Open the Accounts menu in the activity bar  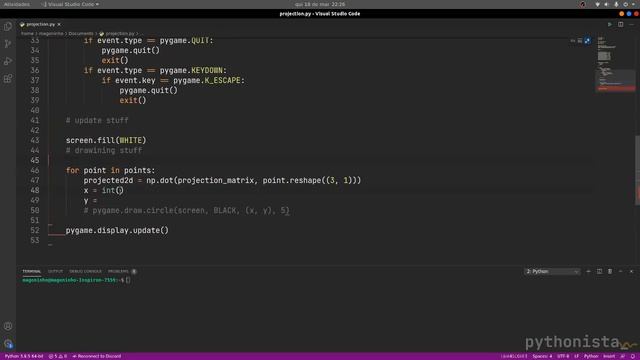[8, 326]
